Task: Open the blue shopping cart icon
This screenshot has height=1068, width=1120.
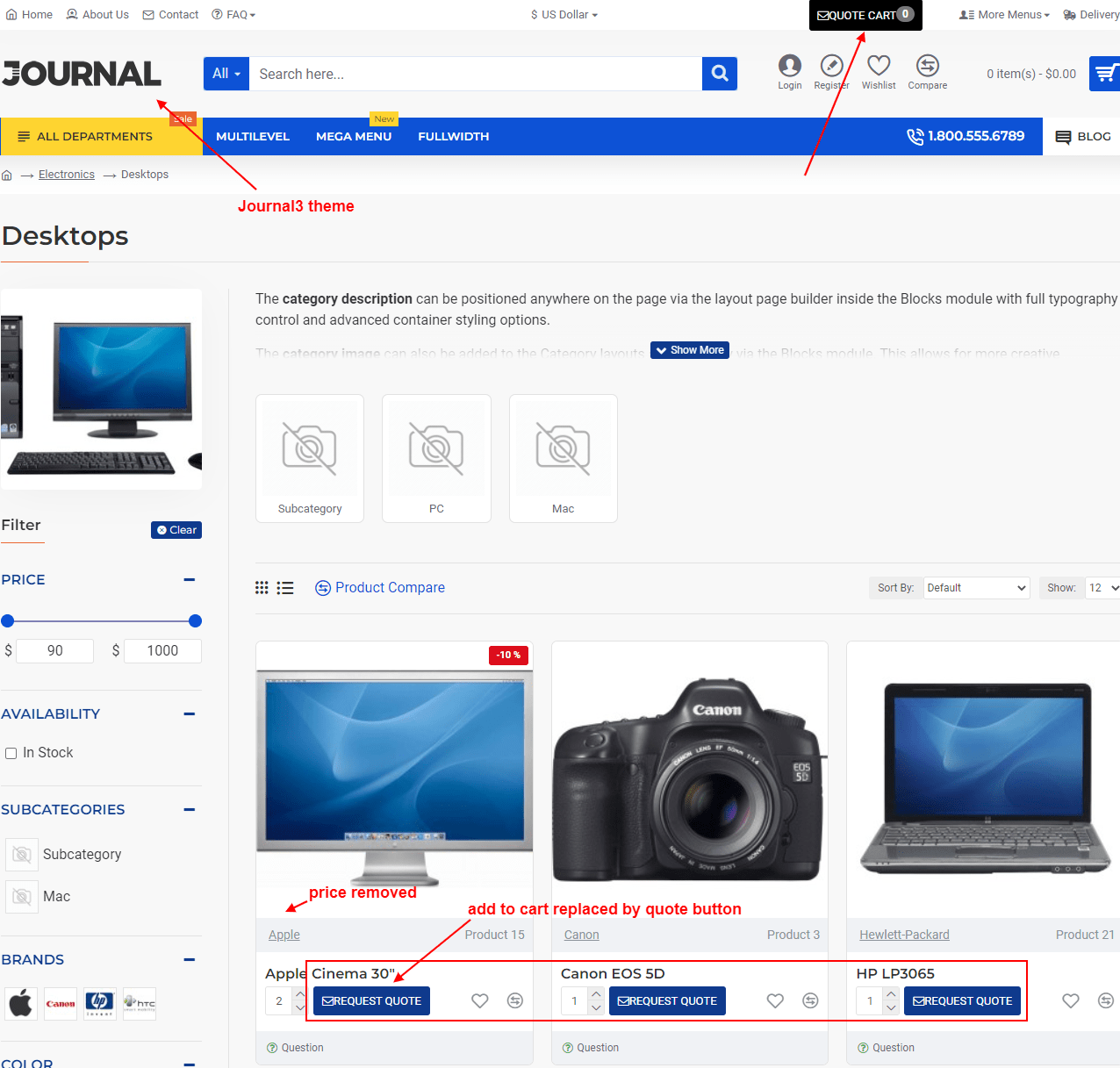Action: pos(1105,74)
